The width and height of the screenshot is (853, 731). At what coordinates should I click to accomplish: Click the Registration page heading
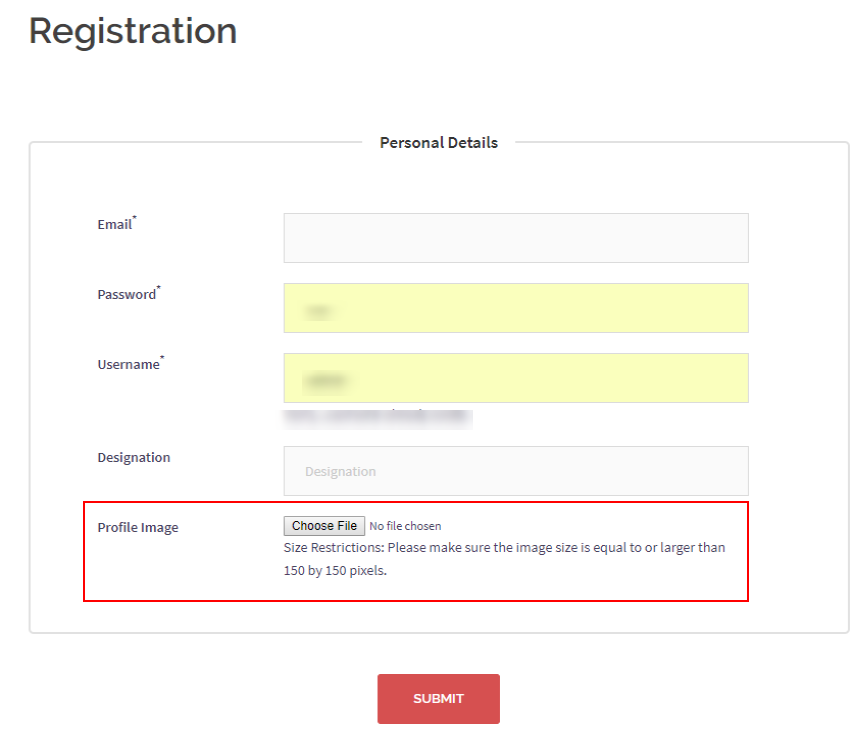pyautogui.click(x=133, y=31)
